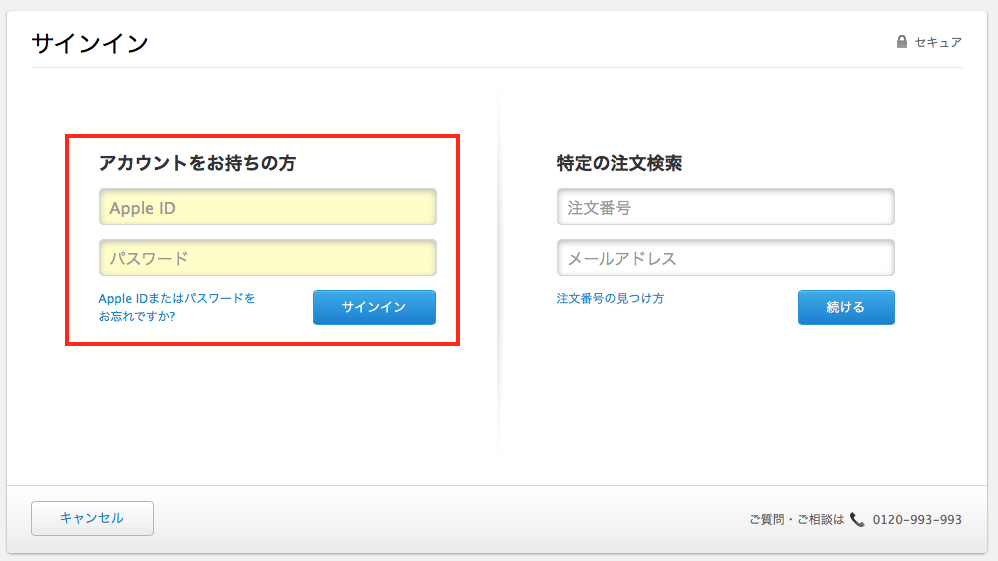Click the キャンセル cancel button

[92, 518]
